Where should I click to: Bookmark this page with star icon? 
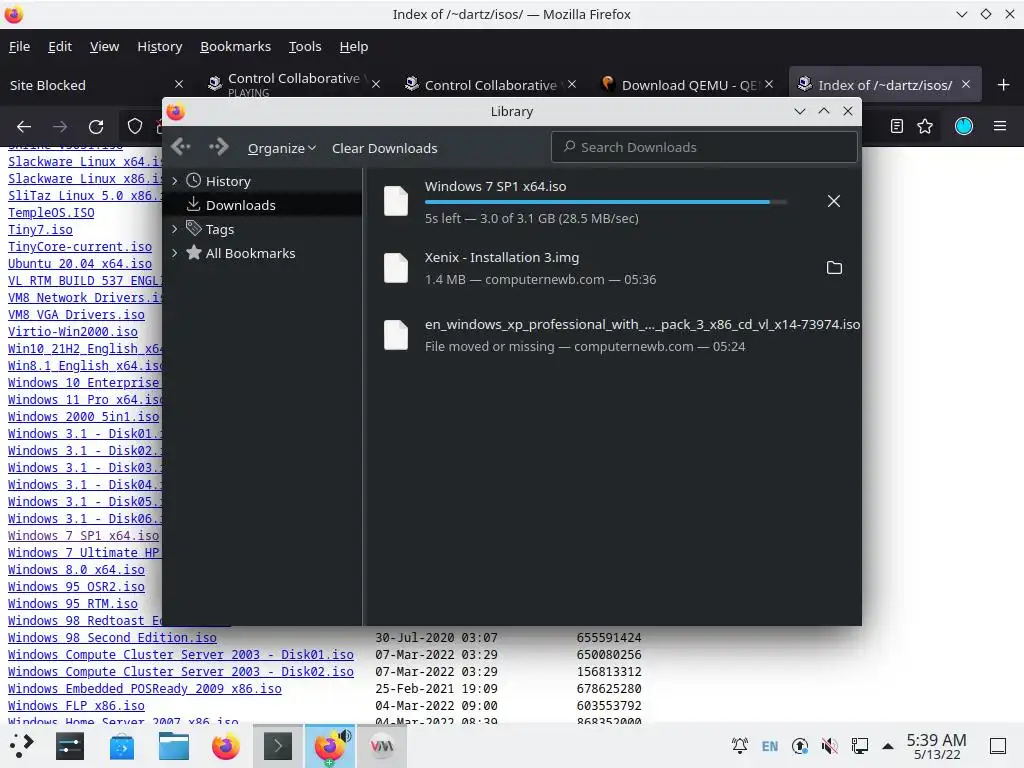click(925, 126)
